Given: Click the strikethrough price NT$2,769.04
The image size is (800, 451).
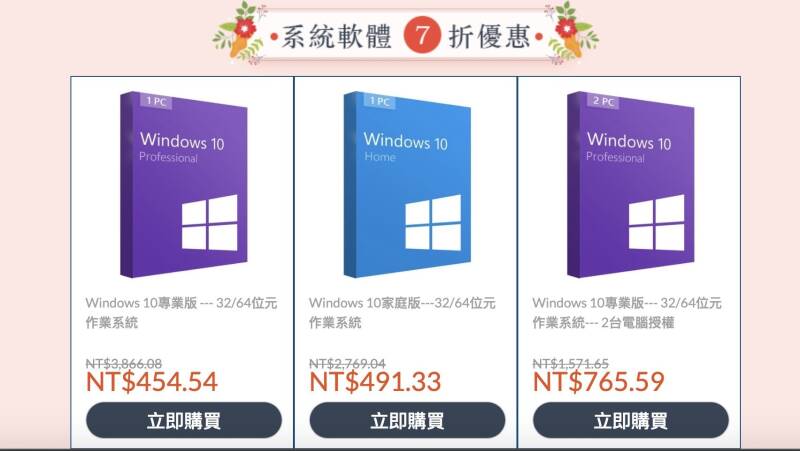Looking at the screenshot, I should click(347, 364).
